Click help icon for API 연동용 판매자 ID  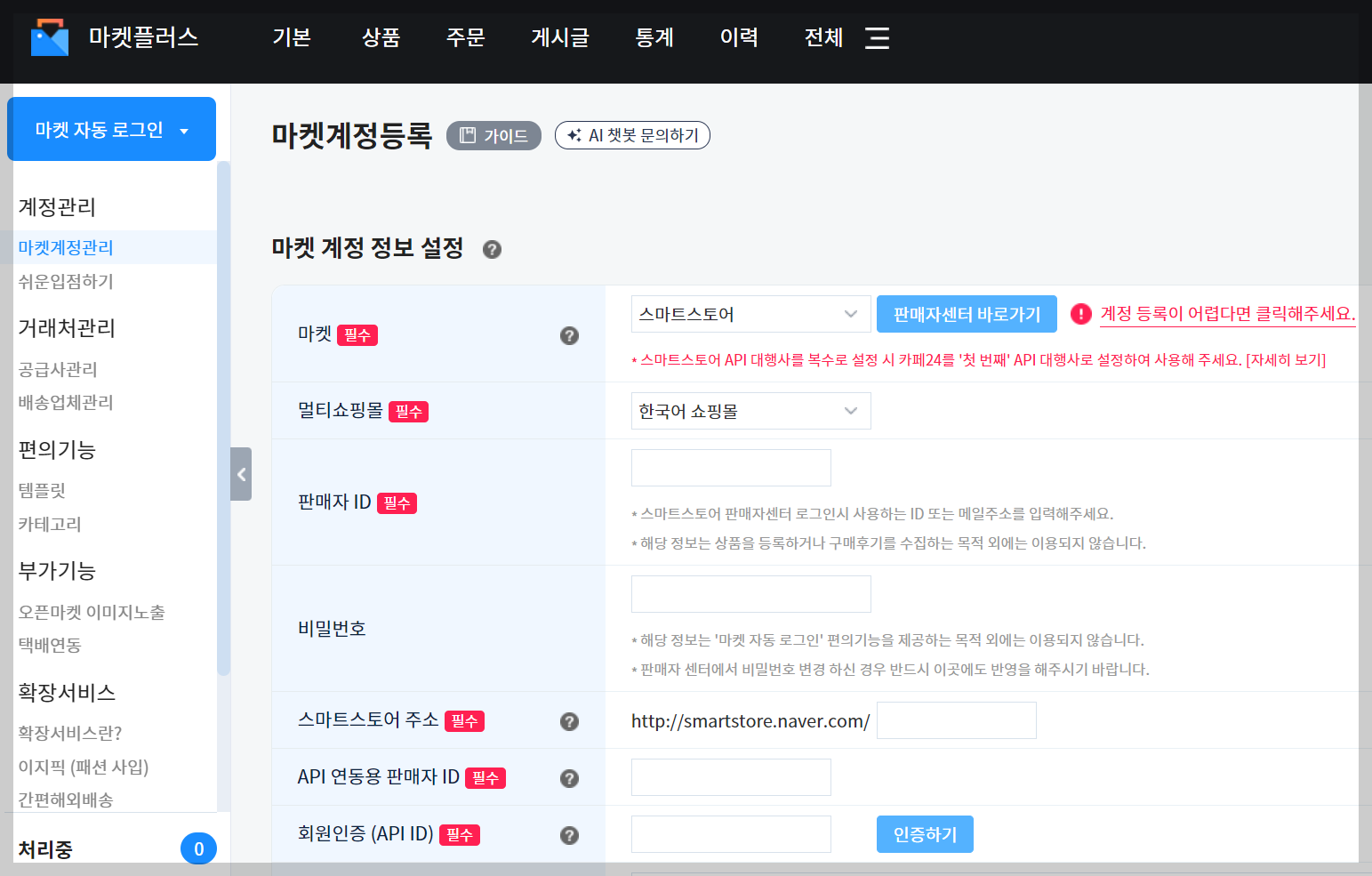pos(569,778)
